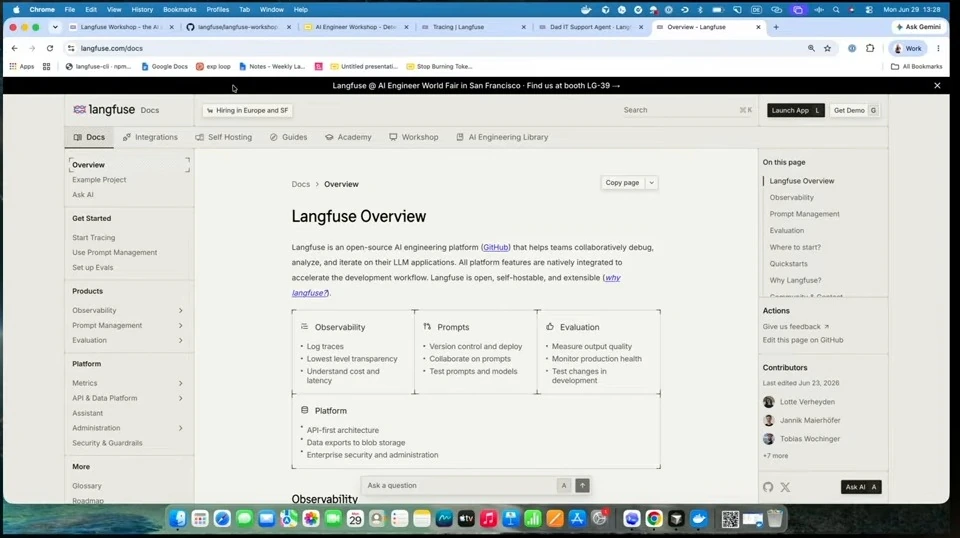Switch to the Self Hosting tab

pyautogui.click(x=223, y=137)
